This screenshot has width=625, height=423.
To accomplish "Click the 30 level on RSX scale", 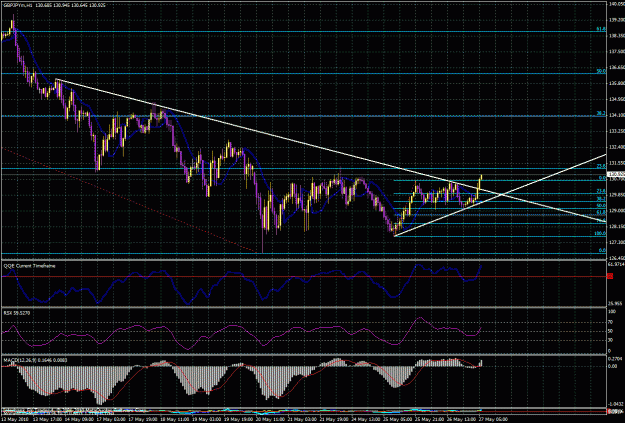I will (610, 340).
